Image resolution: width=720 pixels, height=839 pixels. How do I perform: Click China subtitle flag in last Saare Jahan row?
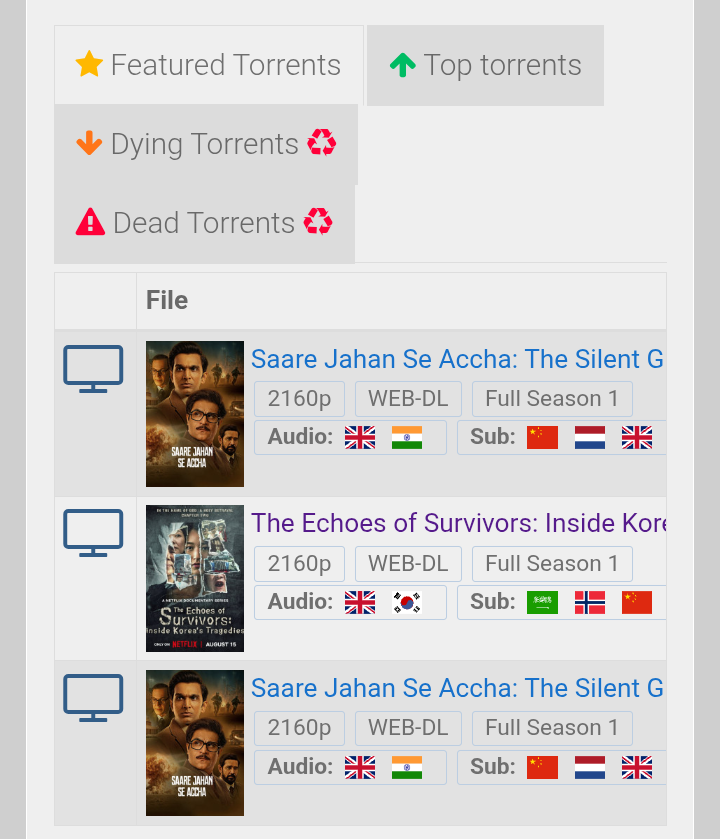[x=542, y=767]
